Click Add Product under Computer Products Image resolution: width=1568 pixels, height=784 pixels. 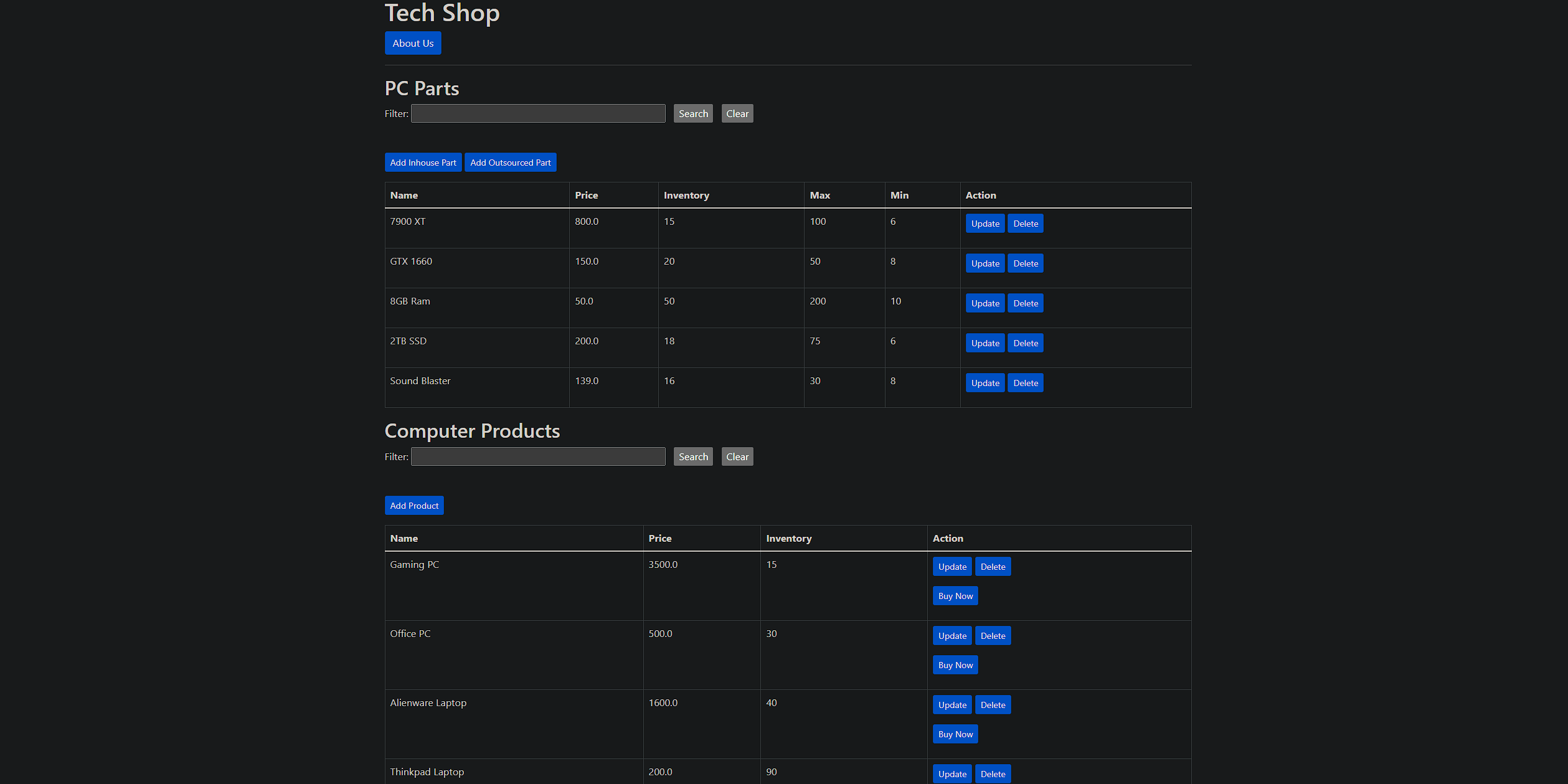tap(413, 505)
